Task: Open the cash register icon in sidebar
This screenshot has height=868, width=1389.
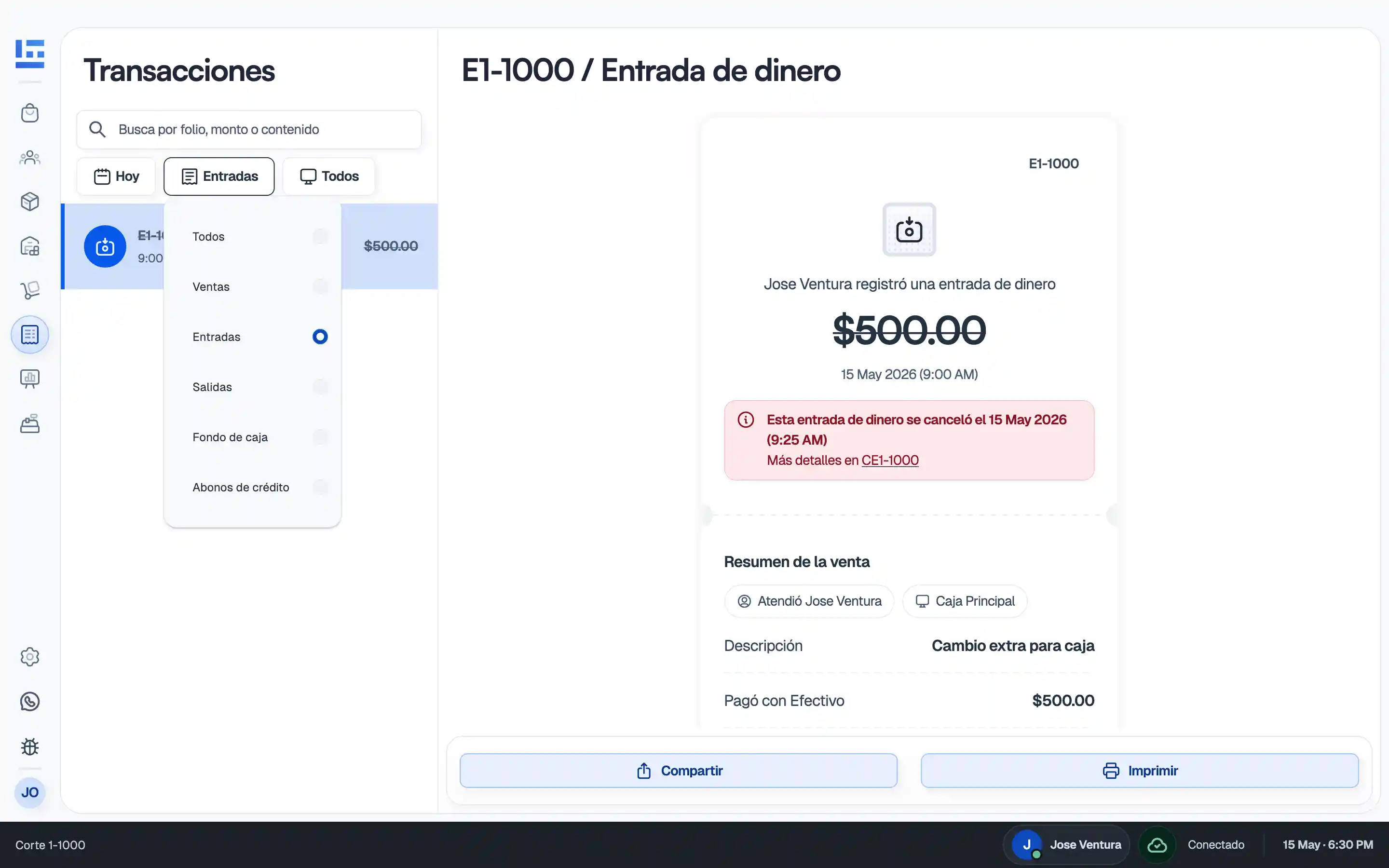Action: point(30,424)
